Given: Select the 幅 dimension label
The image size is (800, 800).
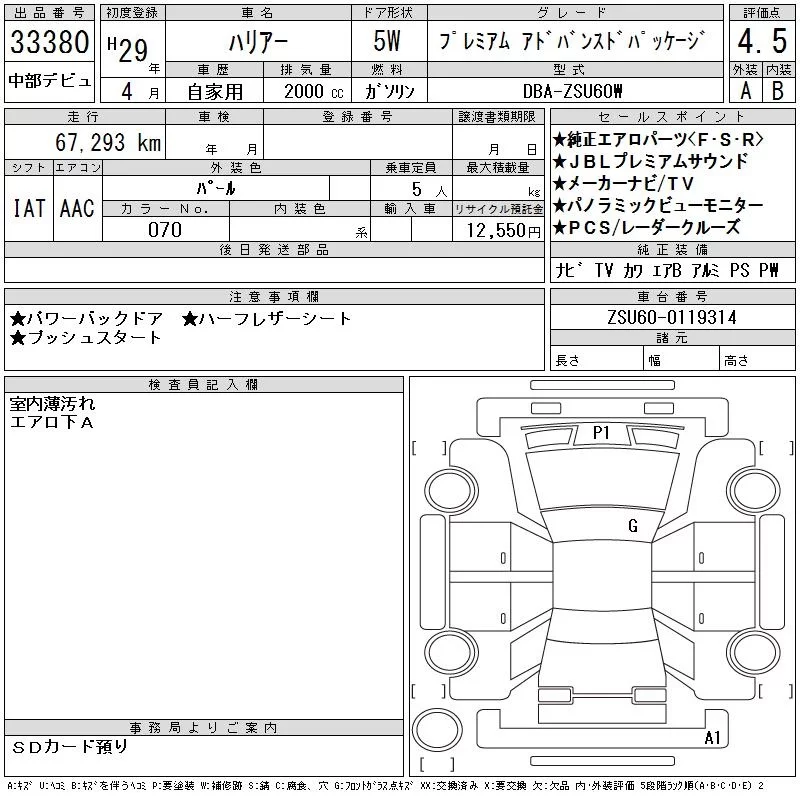Looking at the screenshot, I should tap(655, 361).
